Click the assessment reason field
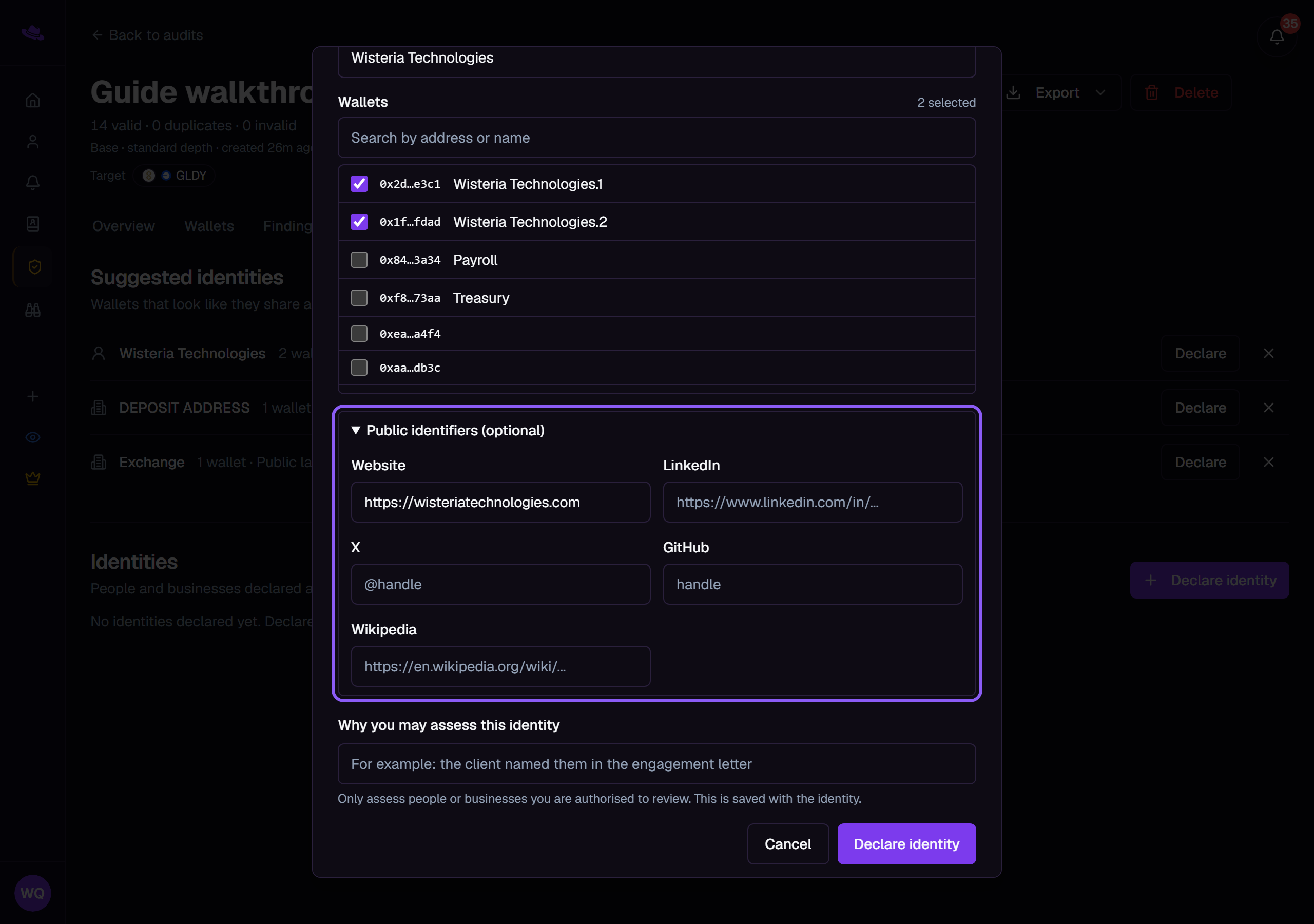The width and height of the screenshot is (1314, 924). tap(656, 764)
